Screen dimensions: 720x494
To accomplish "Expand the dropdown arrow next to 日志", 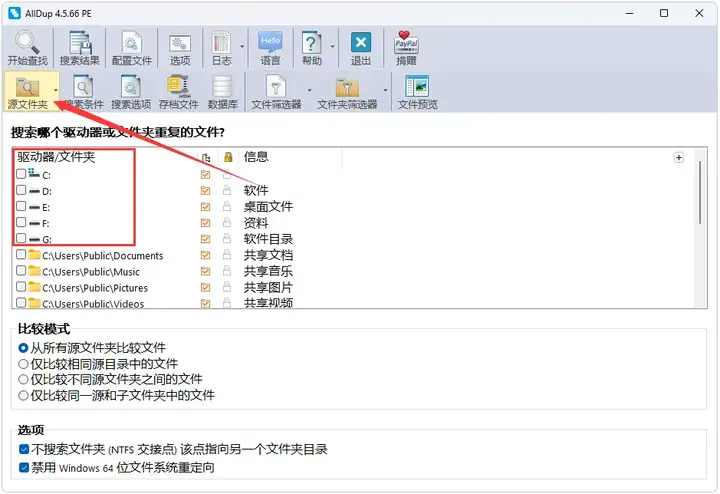I will pyautogui.click(x=242, y=46).
